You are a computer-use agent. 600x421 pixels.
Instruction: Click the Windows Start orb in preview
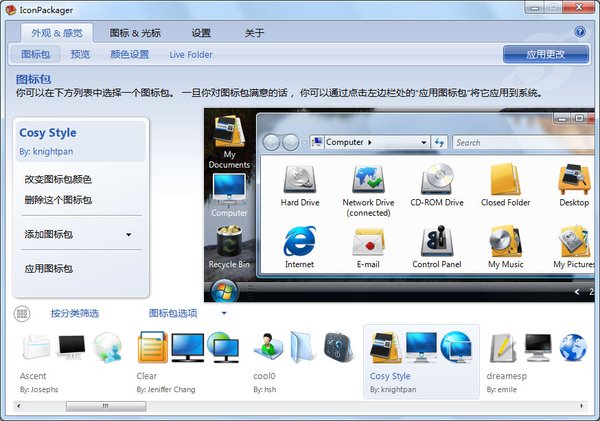pyautogui.click(x=224, y=292)
